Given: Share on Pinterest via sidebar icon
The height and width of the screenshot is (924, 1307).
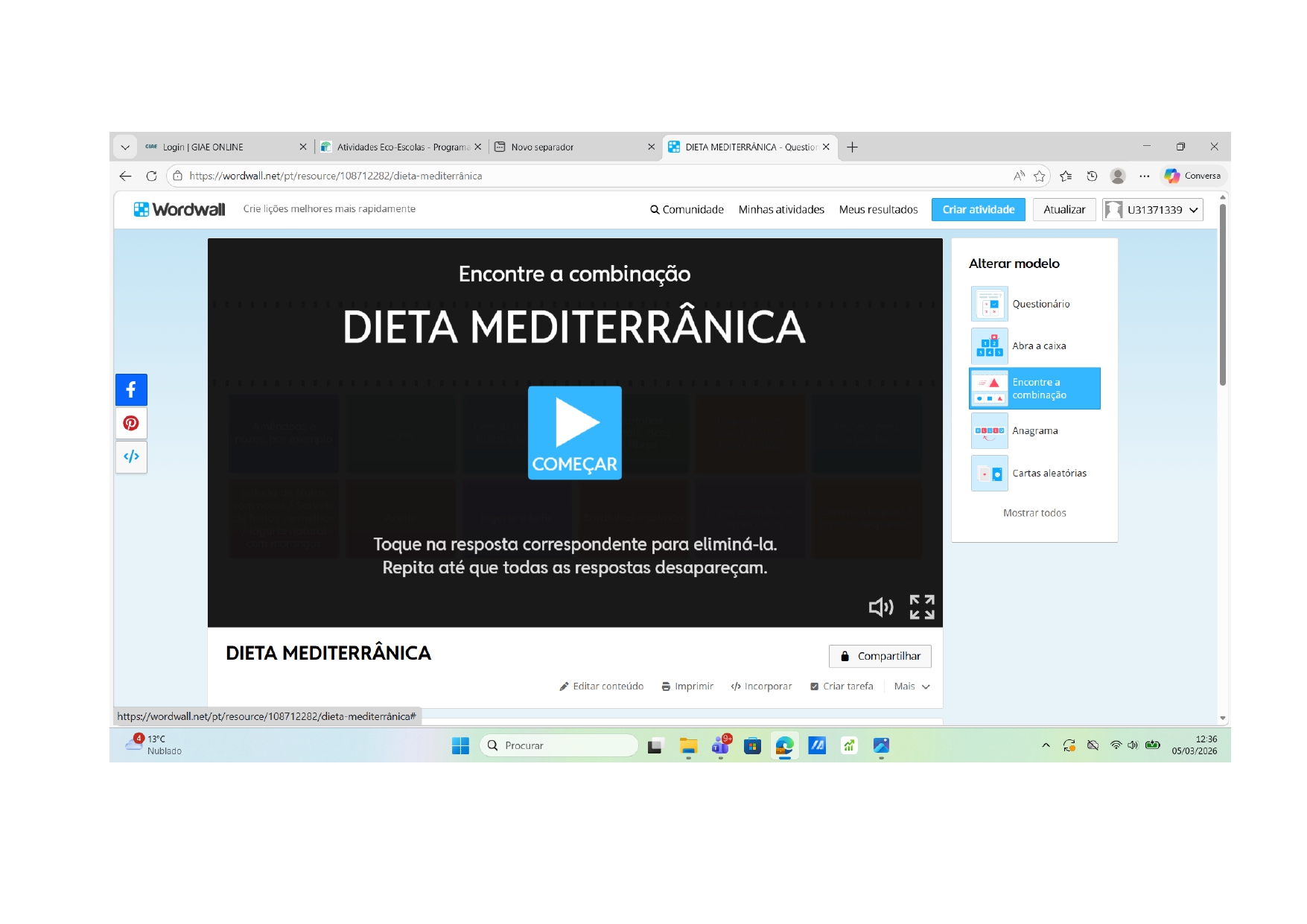Looking at the screenshot, I should pyautogui.click(x=131, y=424).
